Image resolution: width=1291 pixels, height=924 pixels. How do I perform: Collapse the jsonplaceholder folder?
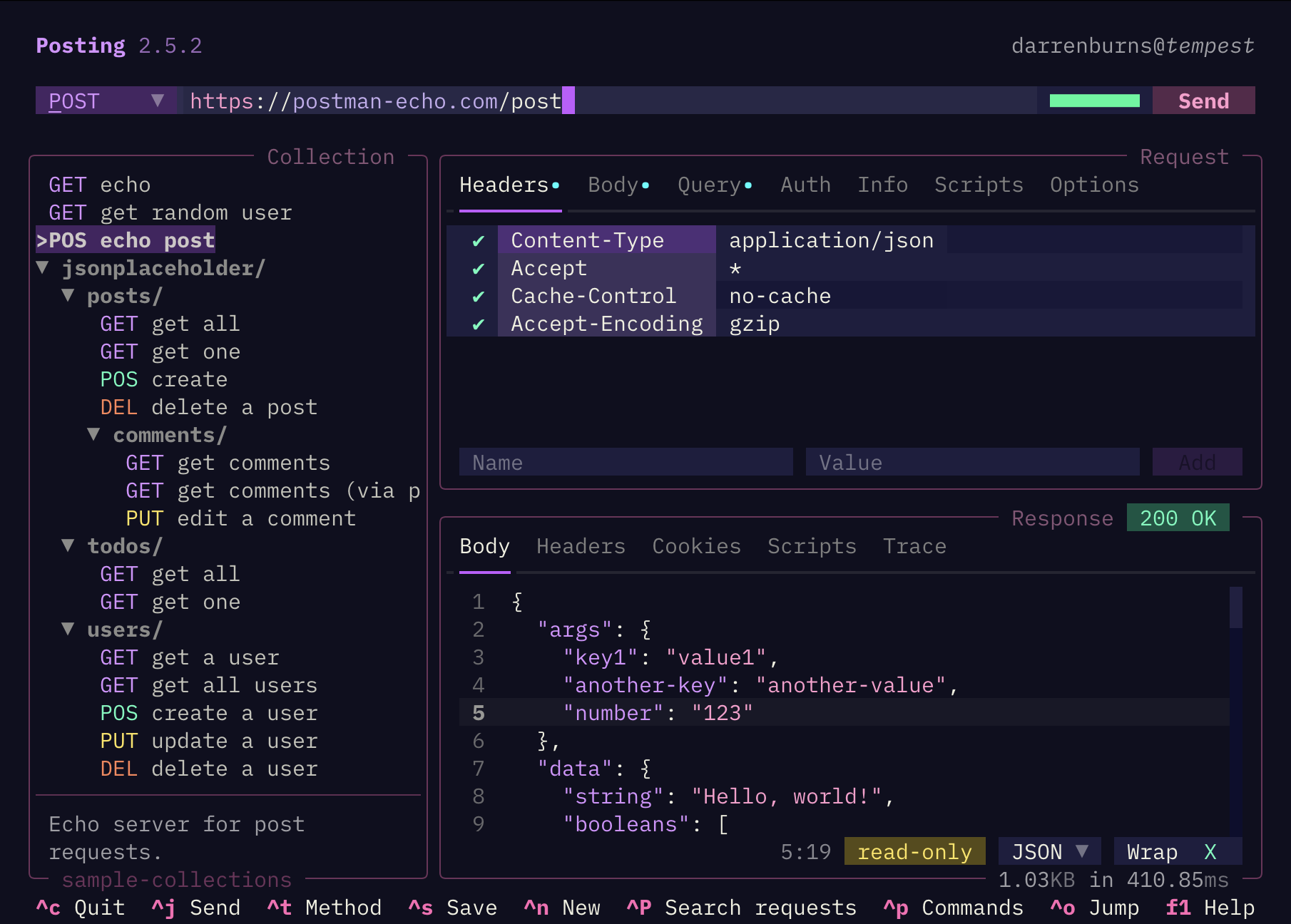coord(43,269)
